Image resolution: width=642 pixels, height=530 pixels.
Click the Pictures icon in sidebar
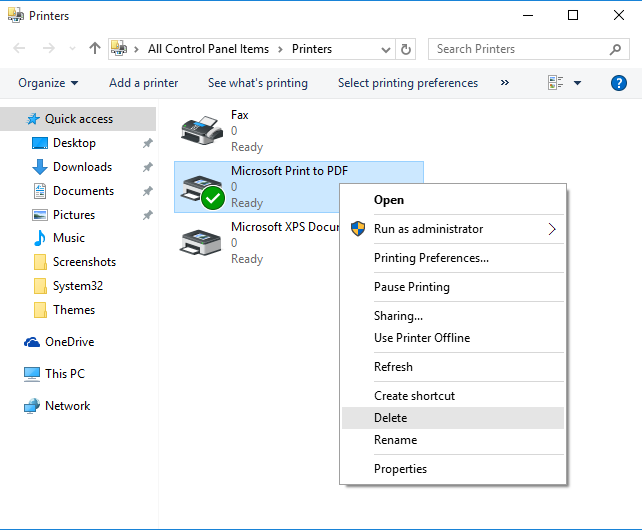click(40, 215)
